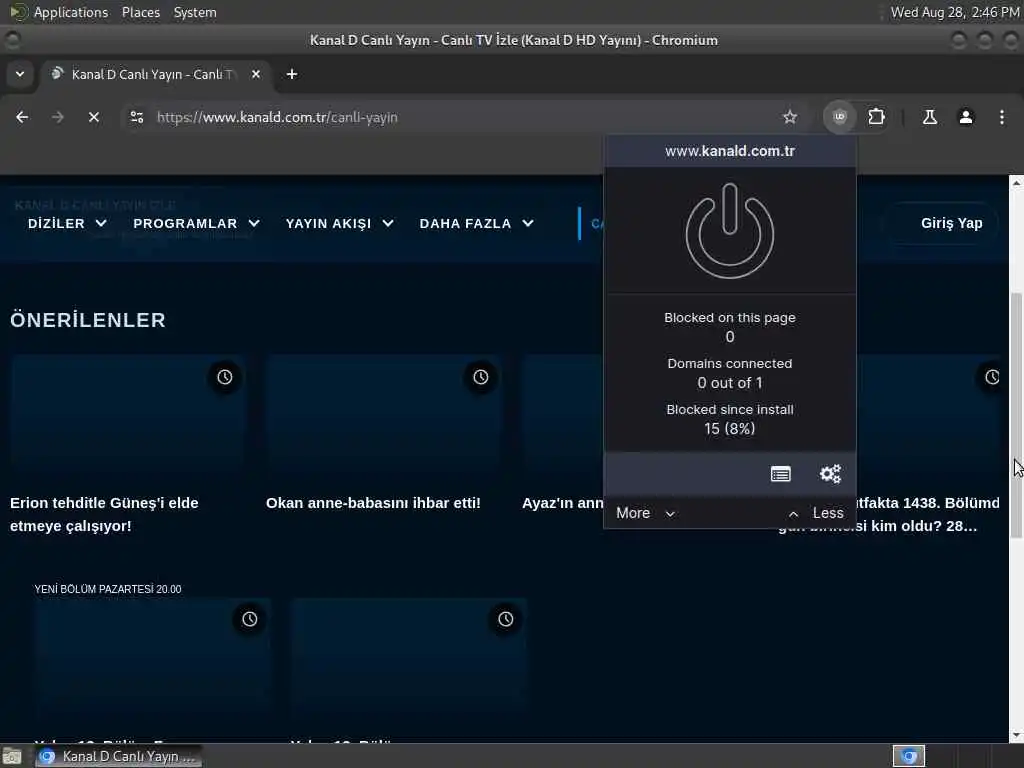This screenshot has height=768, width=1024.
Task: Open the profile avatar icon
Action: pos(965,117)
